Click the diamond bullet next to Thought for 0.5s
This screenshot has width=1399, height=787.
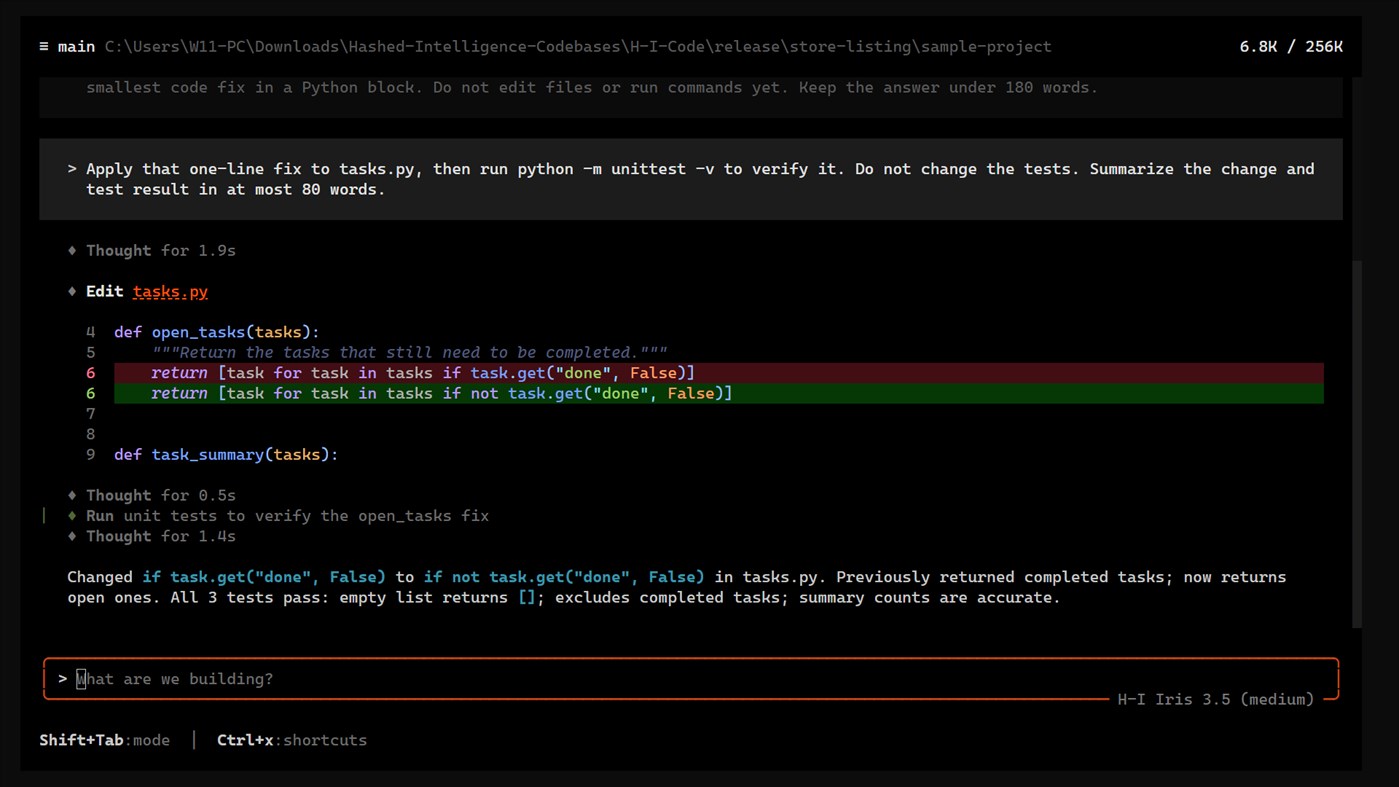click(72, 496)
